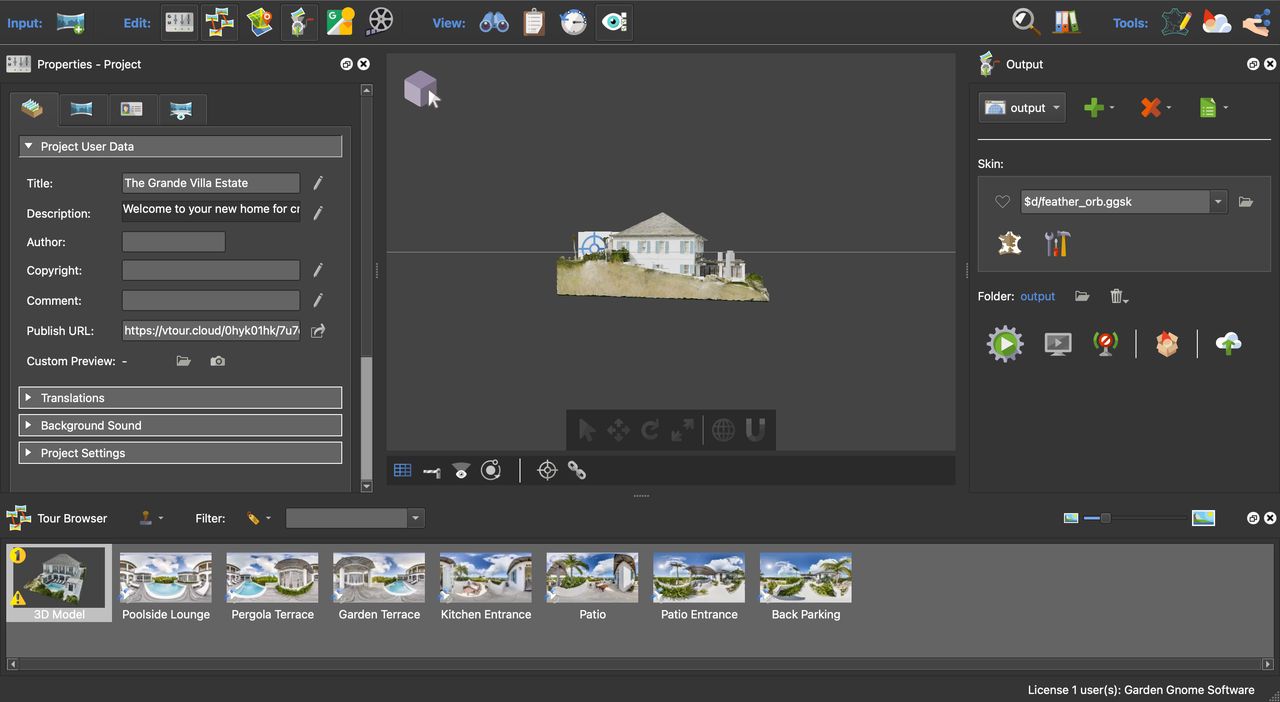The image size is (1280, 702).
Task: Click the Author input field
Action: (x=173, y=242)
